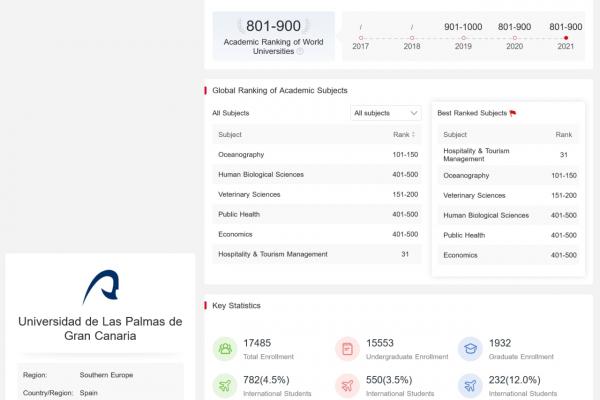This screenshot has width=600, height=400.
Task: Select the 2017 timeline point
Action: click(x=360, y=38)
